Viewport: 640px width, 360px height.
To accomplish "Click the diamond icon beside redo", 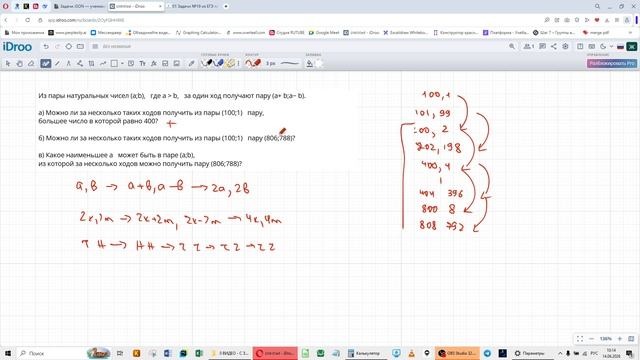I will pos(69,47).
